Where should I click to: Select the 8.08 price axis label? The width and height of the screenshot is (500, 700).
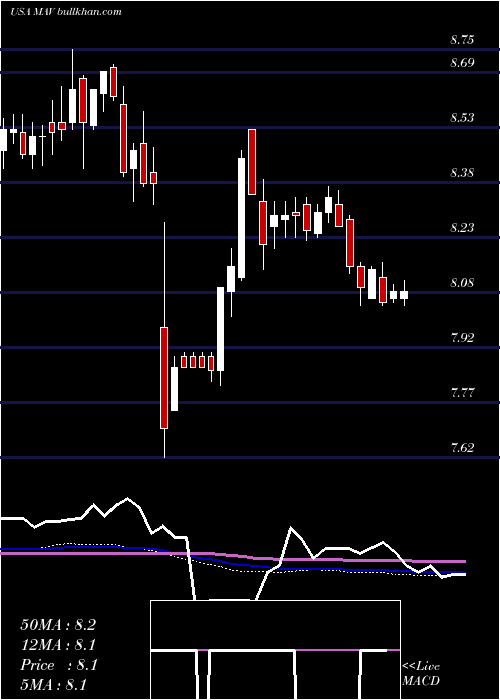click(x=462, y=283)
